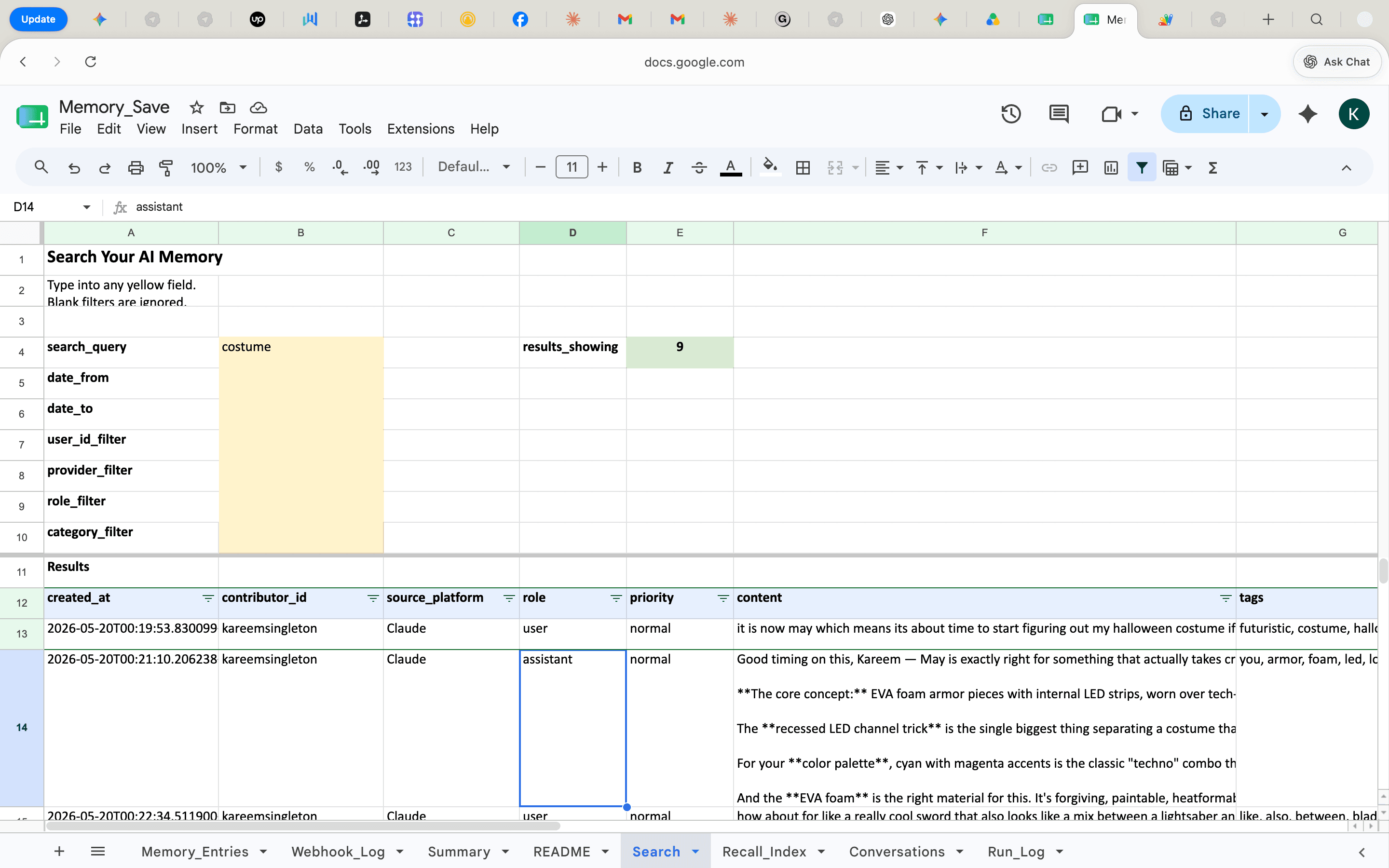Image resolution: width=1389 pixels, height=868 pixels.
Task: Click the browser Update button
Action: pos(38,19)
